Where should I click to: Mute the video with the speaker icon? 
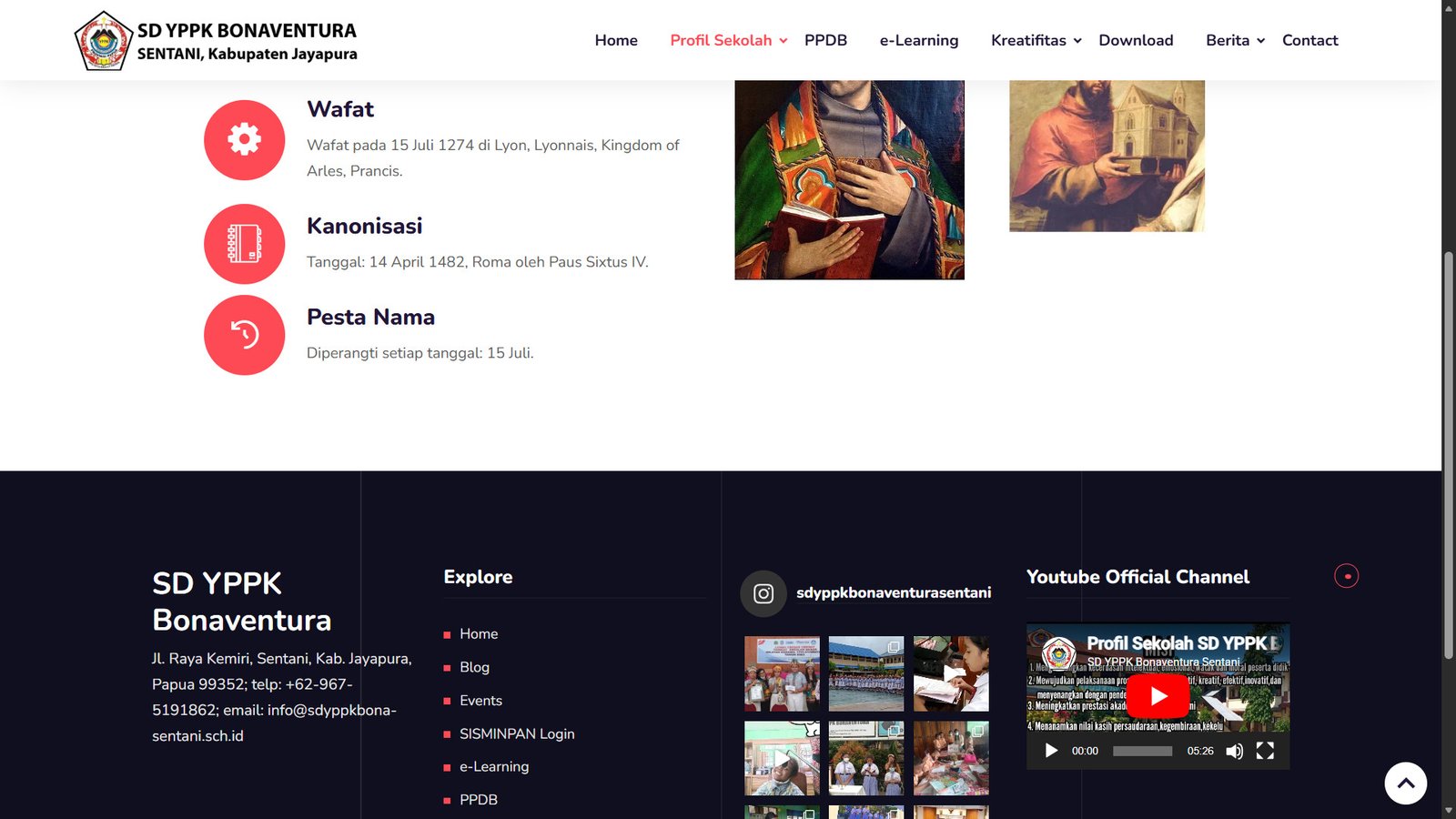(1235, 751)
